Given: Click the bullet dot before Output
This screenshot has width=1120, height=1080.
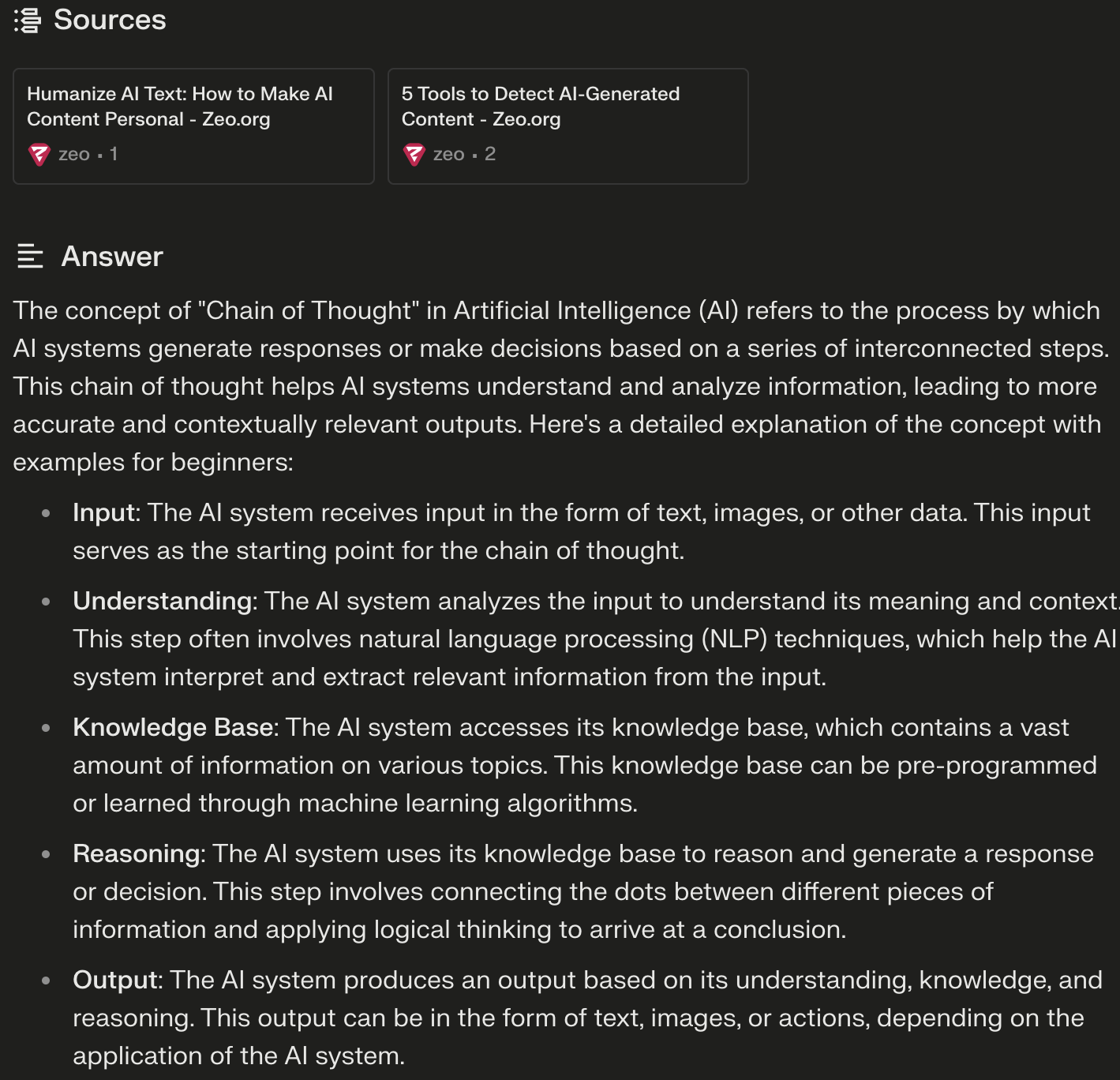Looking at the screenshot, I should pos(46,981).
